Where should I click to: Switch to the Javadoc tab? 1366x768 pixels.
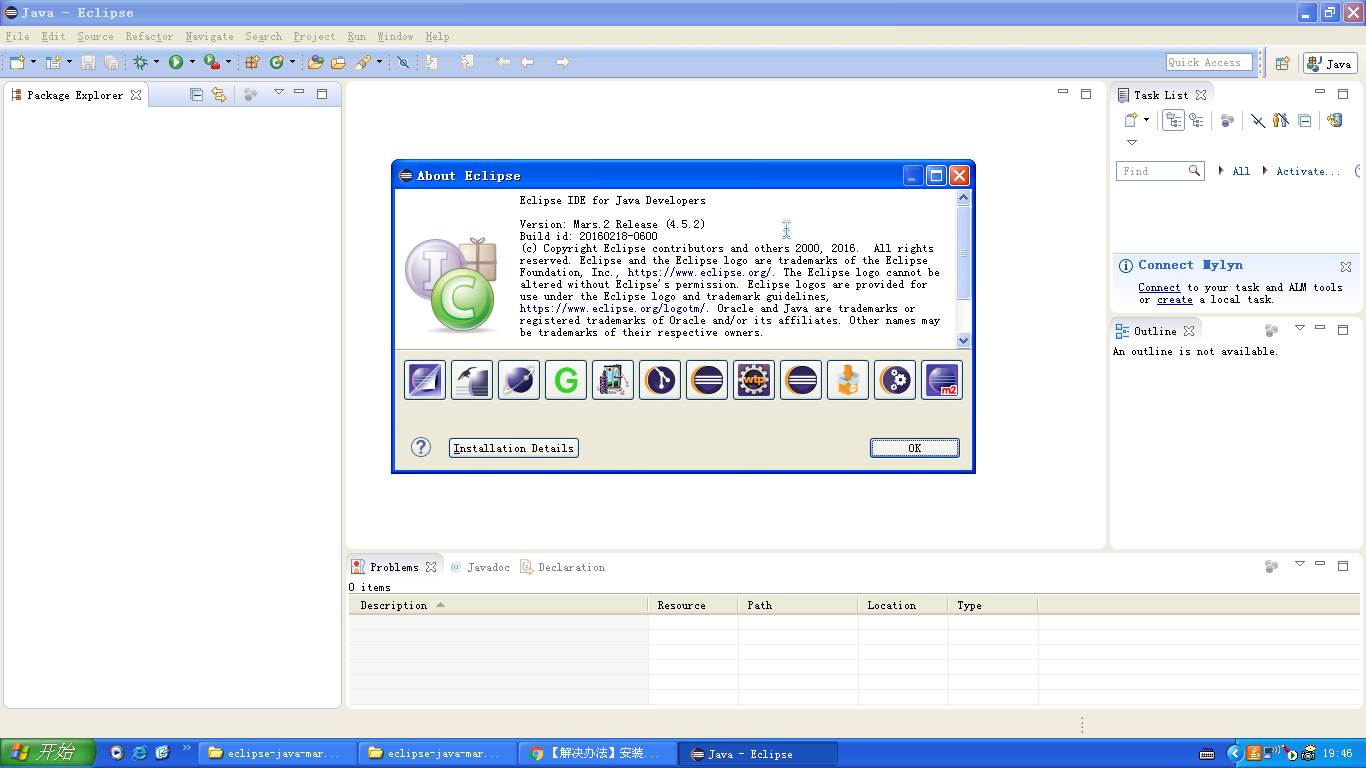pos(481,567)
